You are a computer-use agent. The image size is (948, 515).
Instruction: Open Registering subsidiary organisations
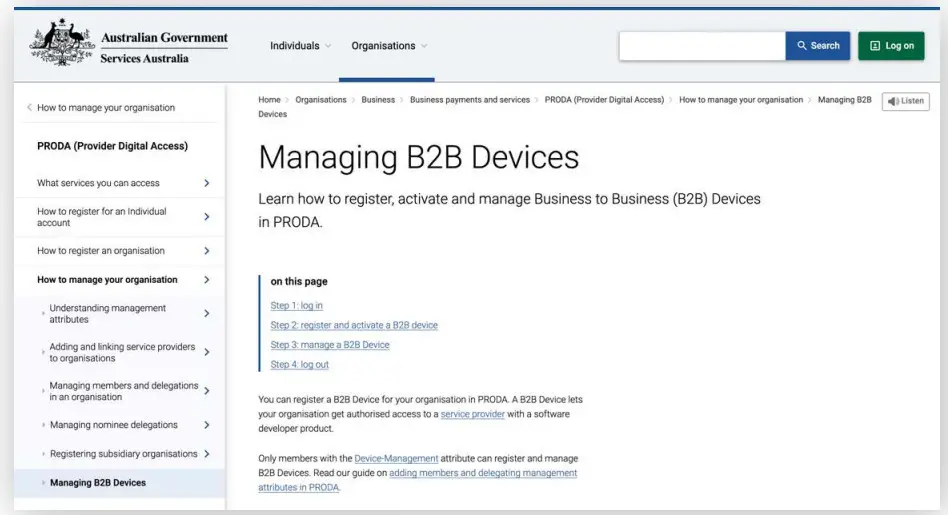pos(123,453)
